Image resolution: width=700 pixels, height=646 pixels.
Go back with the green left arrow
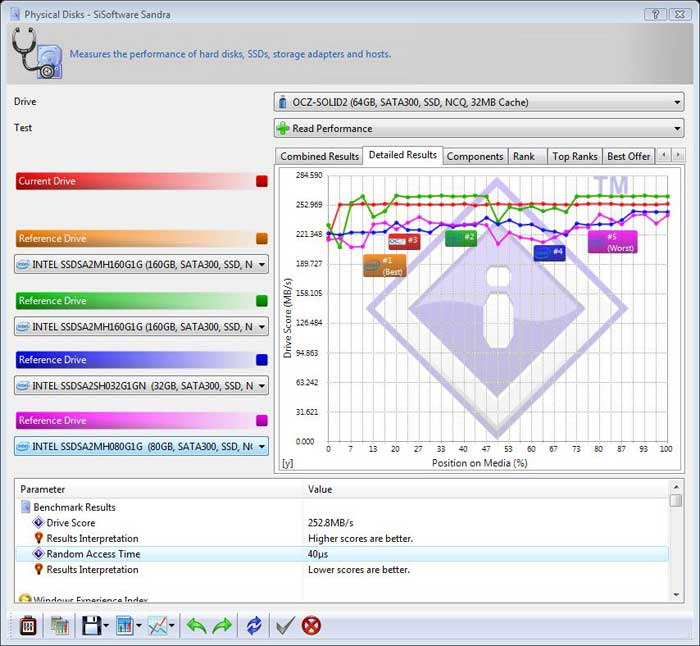click(196, 626)
